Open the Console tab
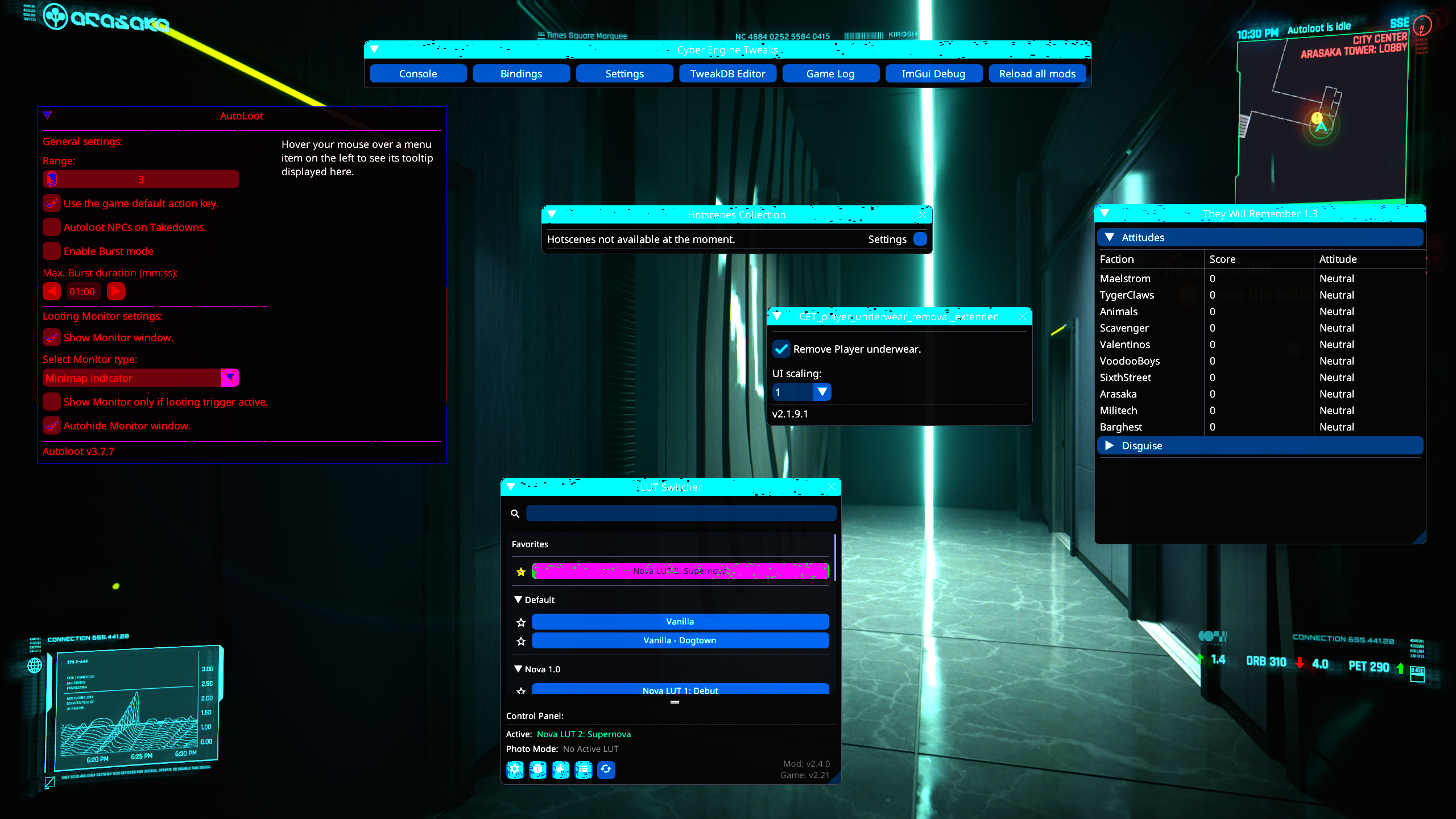Image resolution: width=1456 pixels, height=819 pixels. pos(418,73)
